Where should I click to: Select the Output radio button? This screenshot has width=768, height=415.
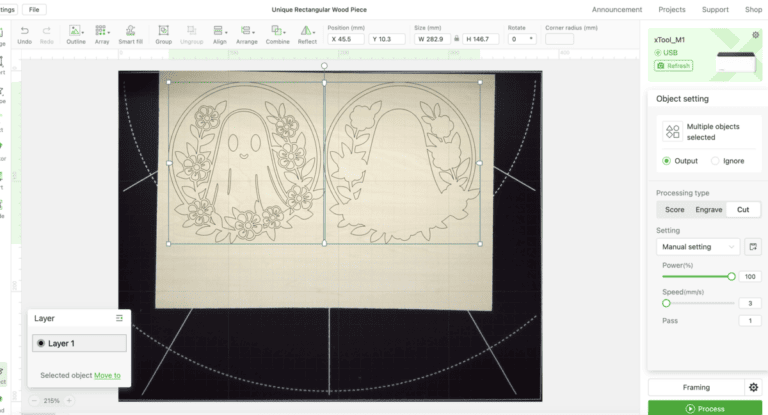pos(667,160)
